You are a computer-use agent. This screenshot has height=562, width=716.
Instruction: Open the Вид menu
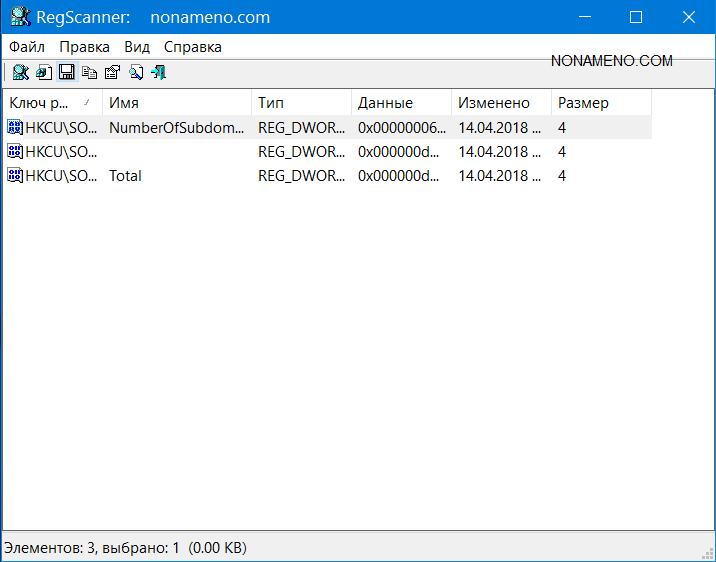point(137,47)
